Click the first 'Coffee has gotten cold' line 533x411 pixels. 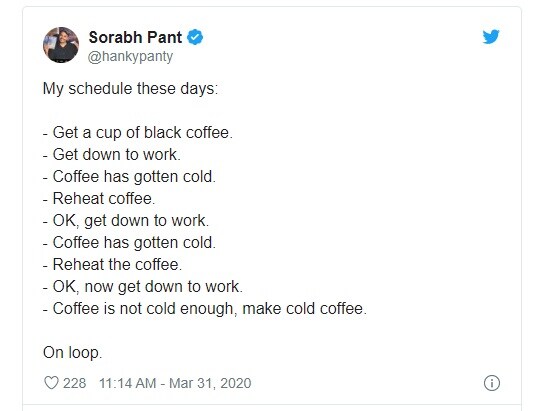[129, 177]
